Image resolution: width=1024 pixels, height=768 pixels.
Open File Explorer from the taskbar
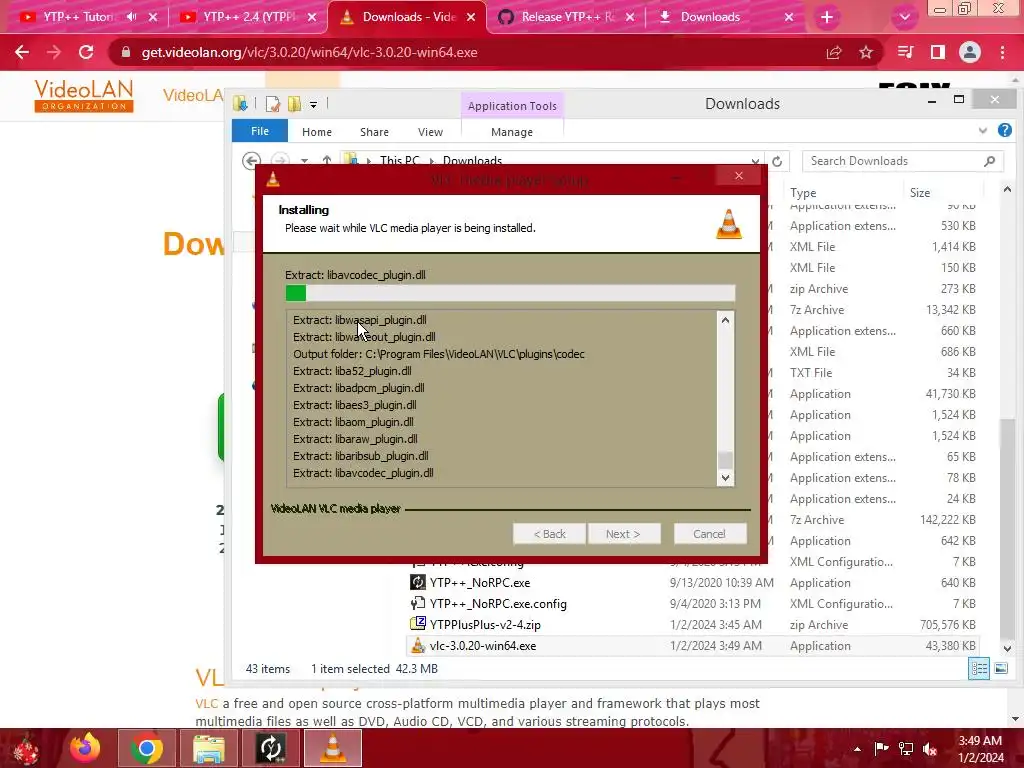pos(208,748)
